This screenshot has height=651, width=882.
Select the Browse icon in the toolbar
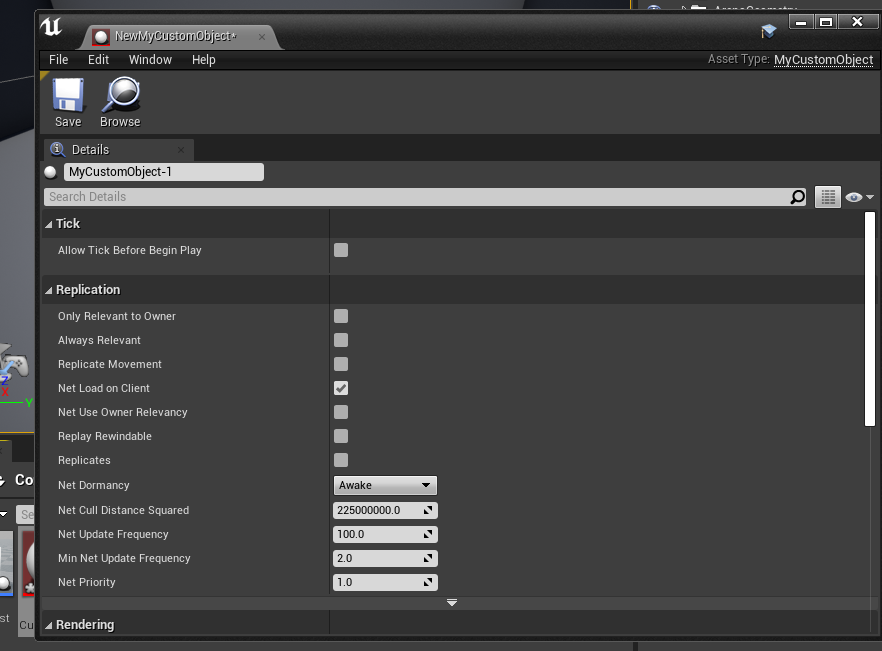click(x=120, y=100)
